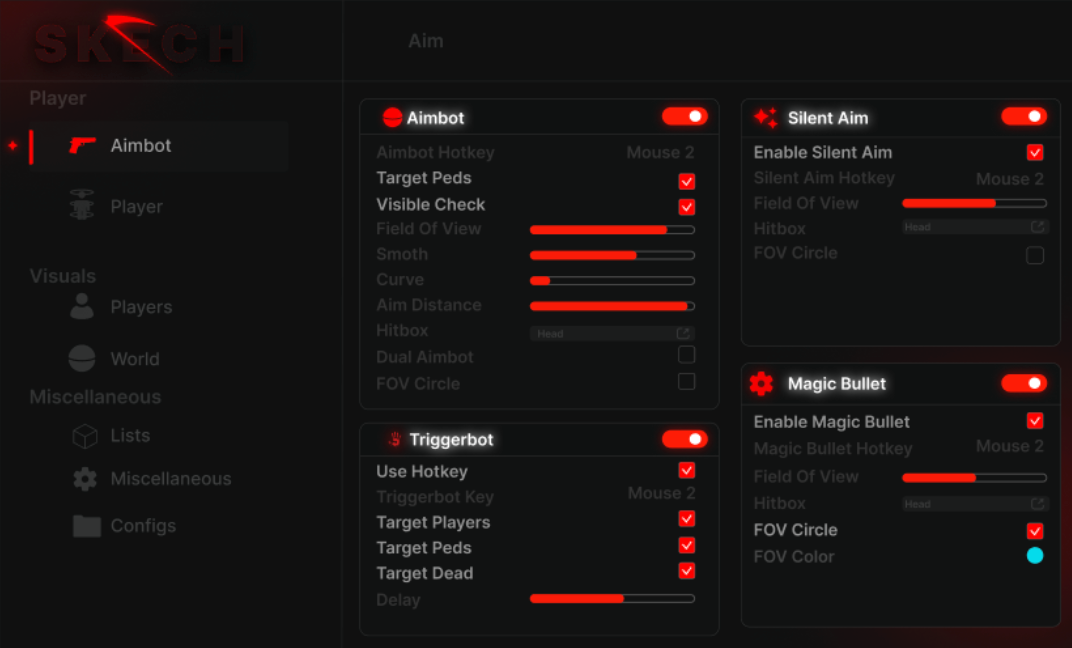
Task: Toggle the Aimbot master switch
Action: point(684,116)
